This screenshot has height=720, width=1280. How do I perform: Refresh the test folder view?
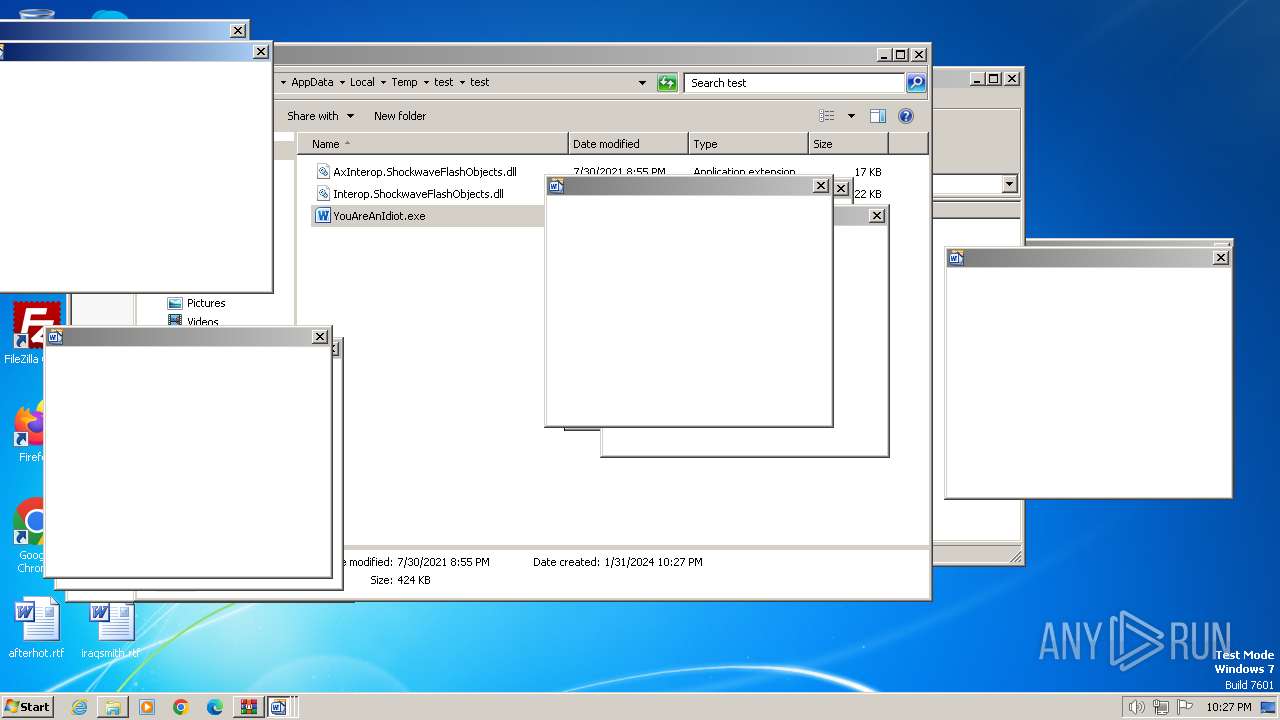click(667, 83)
